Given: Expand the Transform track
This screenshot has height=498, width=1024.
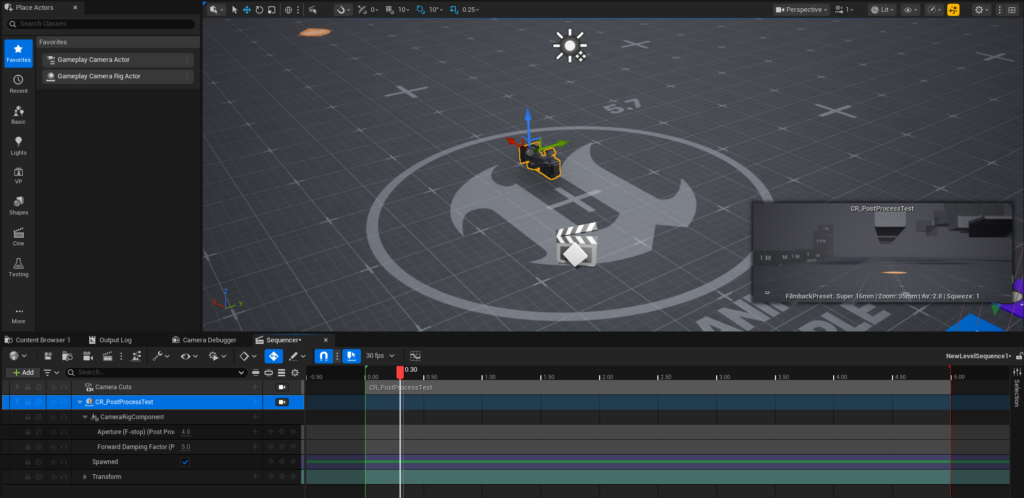Looking at the screenshot, I should (x=85, y=477).
